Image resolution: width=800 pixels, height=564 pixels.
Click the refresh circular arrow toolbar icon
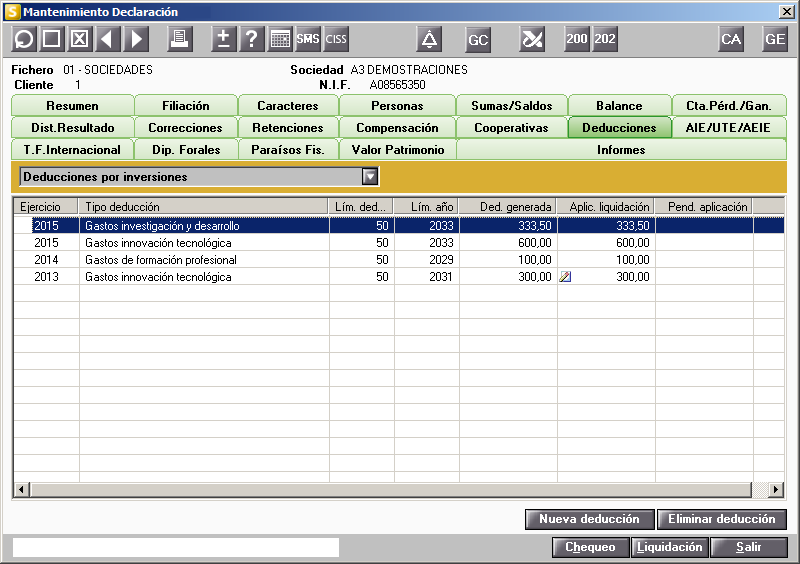23,39
